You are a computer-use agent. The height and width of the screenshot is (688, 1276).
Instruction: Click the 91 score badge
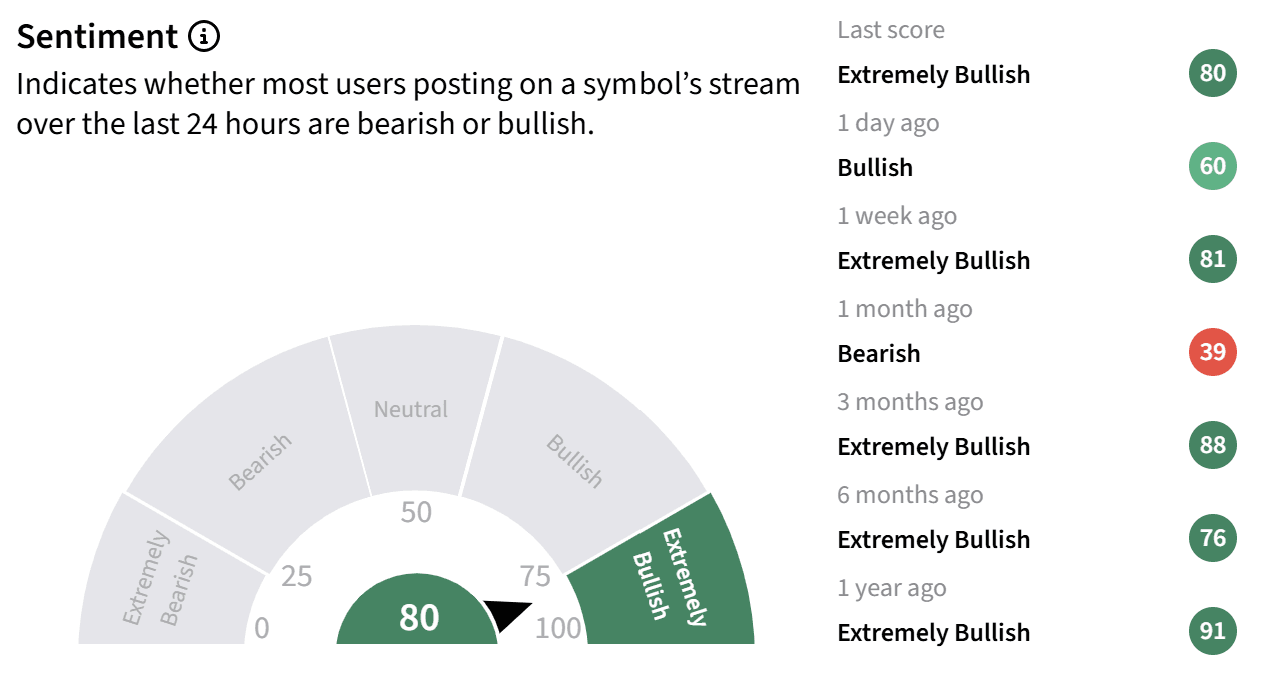[x=1213, y=631]
